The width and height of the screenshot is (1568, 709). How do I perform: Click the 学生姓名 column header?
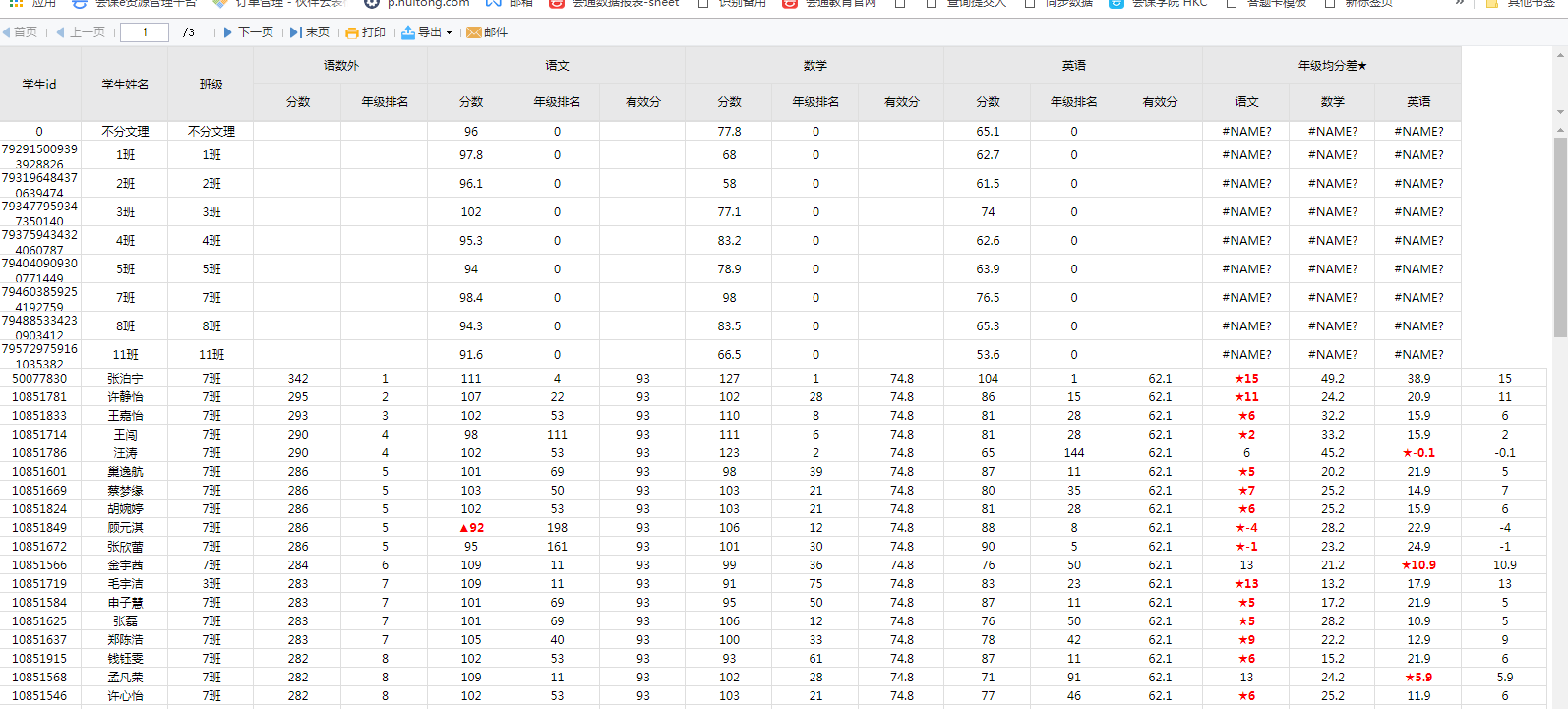pyautogui.click(x=125, y=85)
